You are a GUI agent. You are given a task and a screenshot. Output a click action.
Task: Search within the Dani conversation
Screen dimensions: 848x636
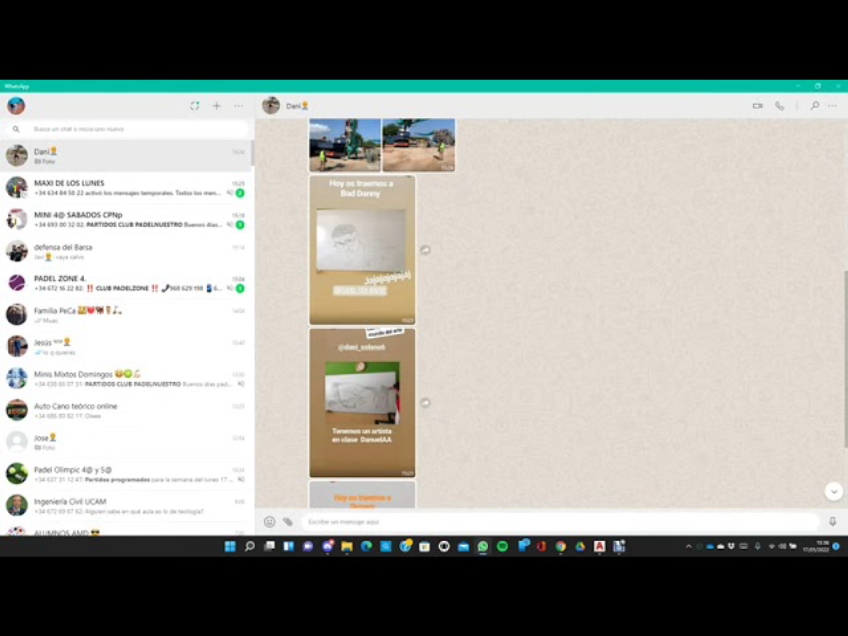pyautogui.click(x=814, y=105)
